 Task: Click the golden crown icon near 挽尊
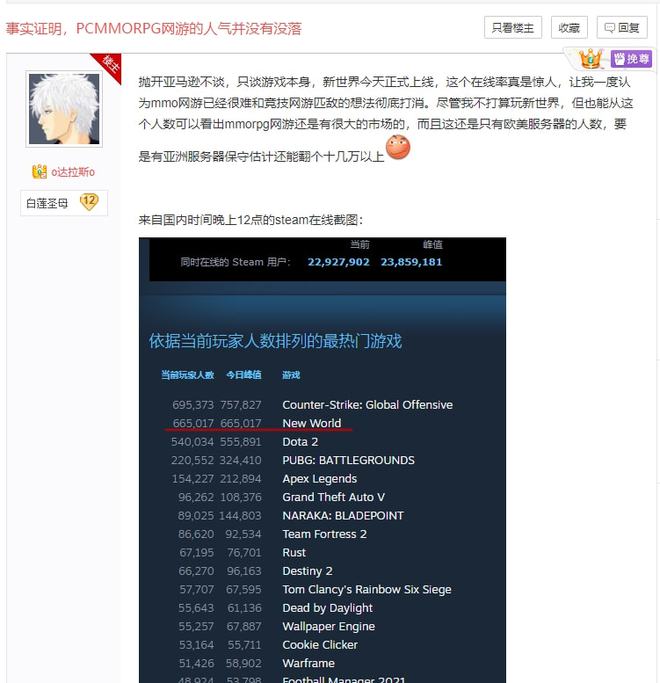click(590, 58)
